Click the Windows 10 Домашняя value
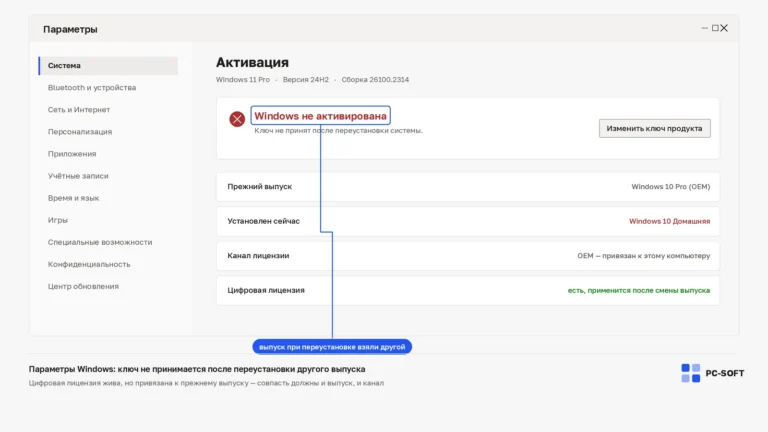Screen dimensions: 768x432 point(670,221)
